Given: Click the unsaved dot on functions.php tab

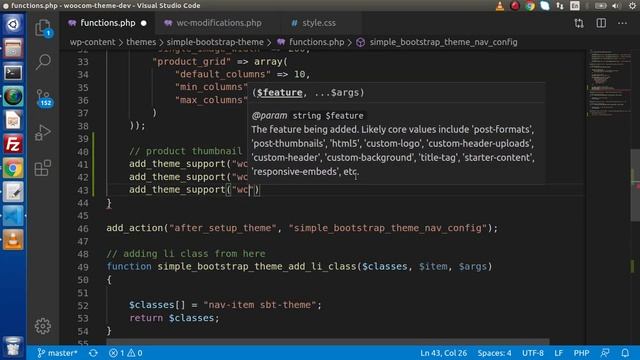Looking at the screenshot, I should tap(144, 23).
